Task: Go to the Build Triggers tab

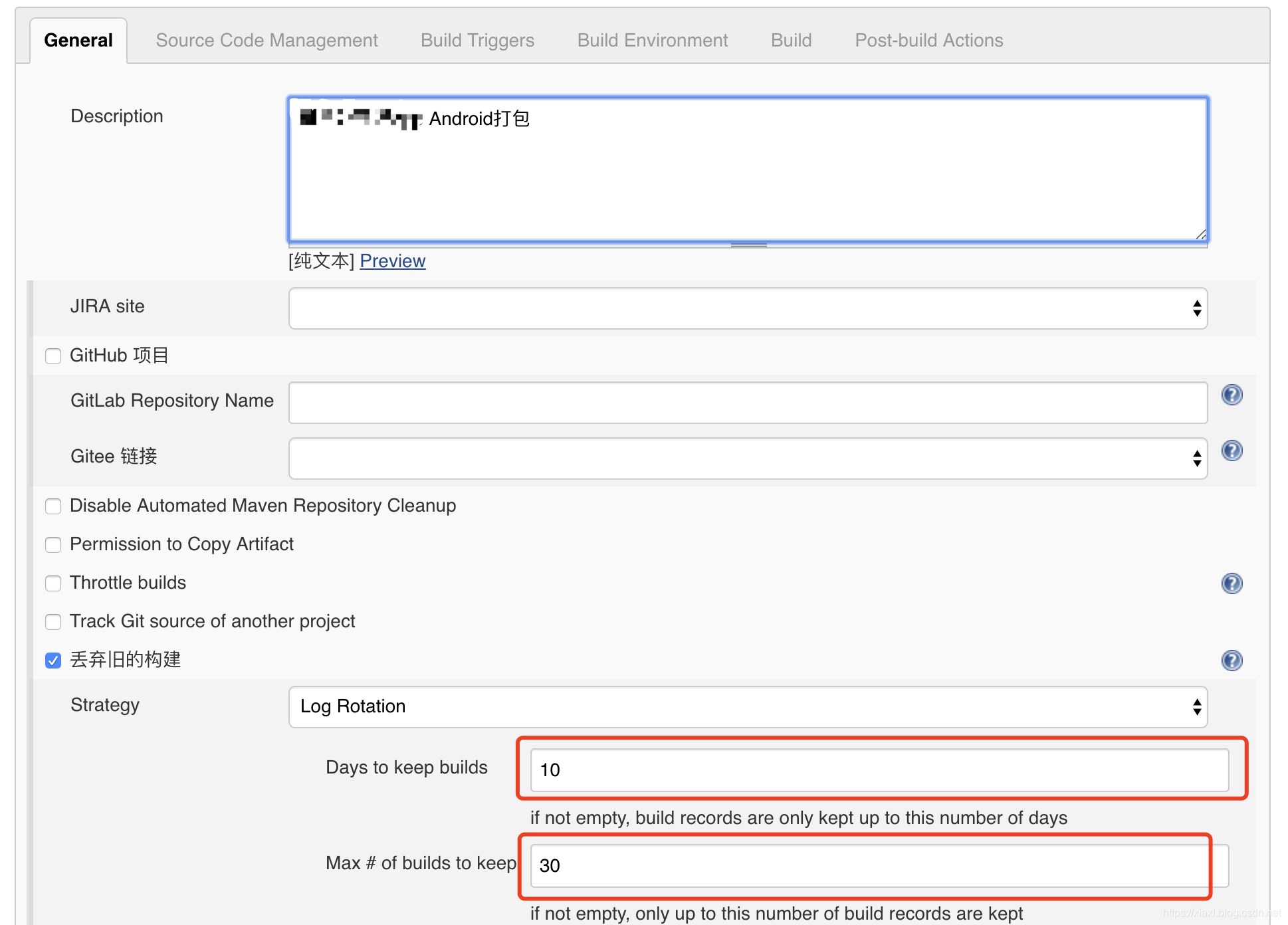Action: tap(477, 41)
